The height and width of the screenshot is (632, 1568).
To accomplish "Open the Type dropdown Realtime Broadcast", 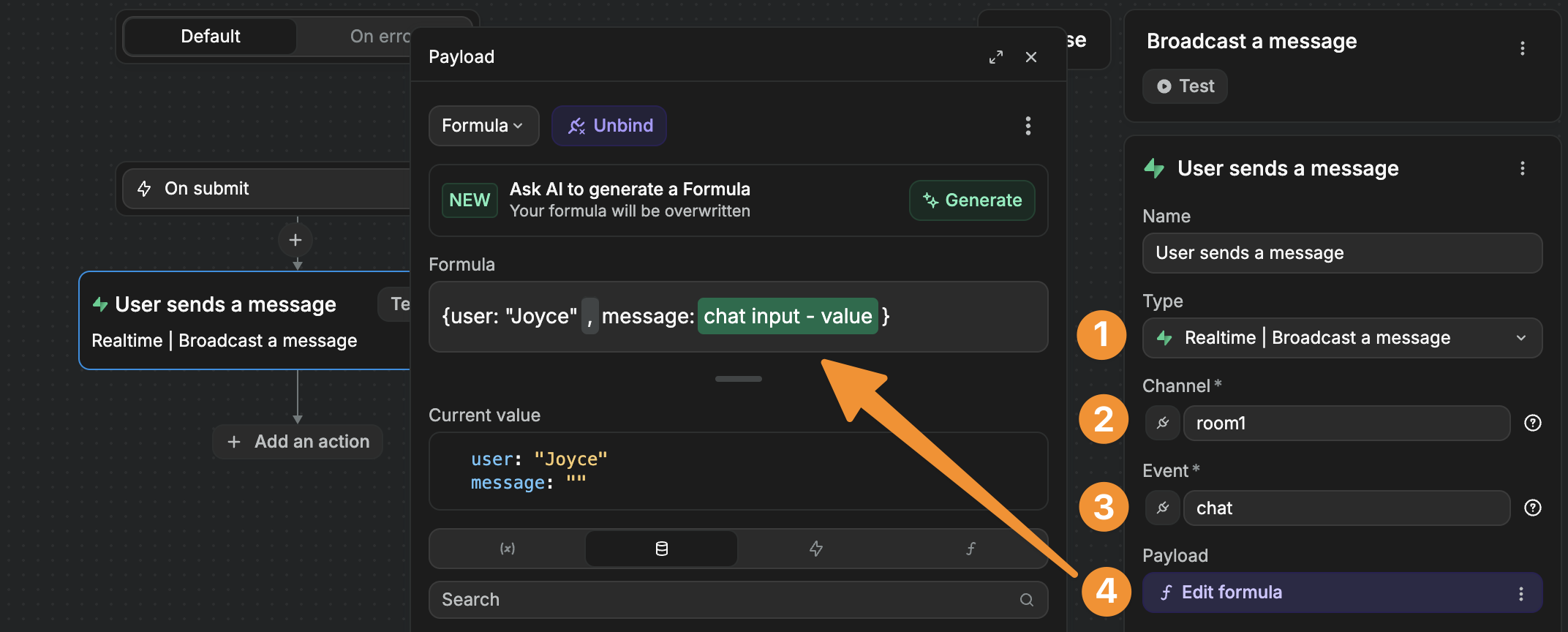I will [1343, 338].
